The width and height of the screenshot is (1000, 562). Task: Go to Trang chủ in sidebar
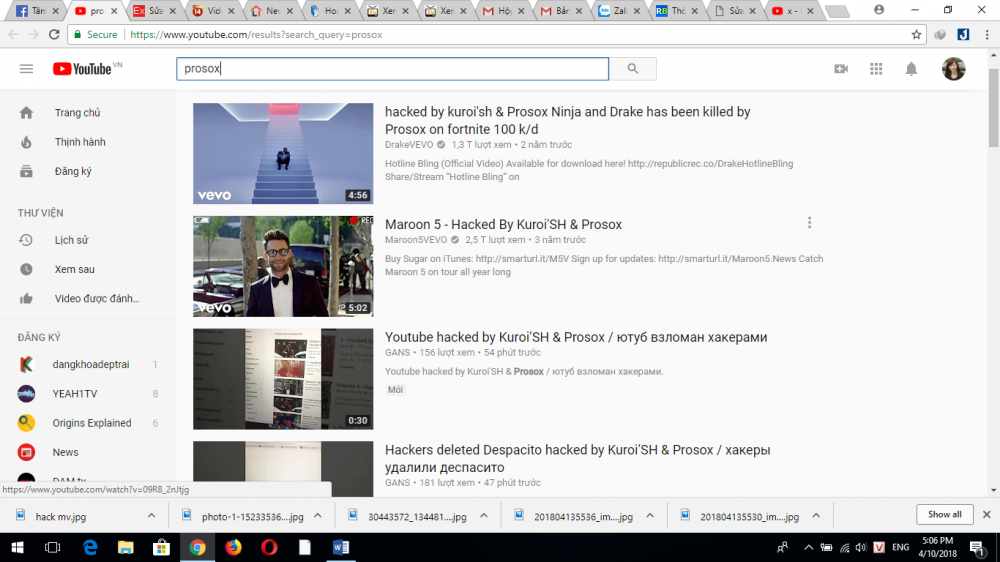77,113
